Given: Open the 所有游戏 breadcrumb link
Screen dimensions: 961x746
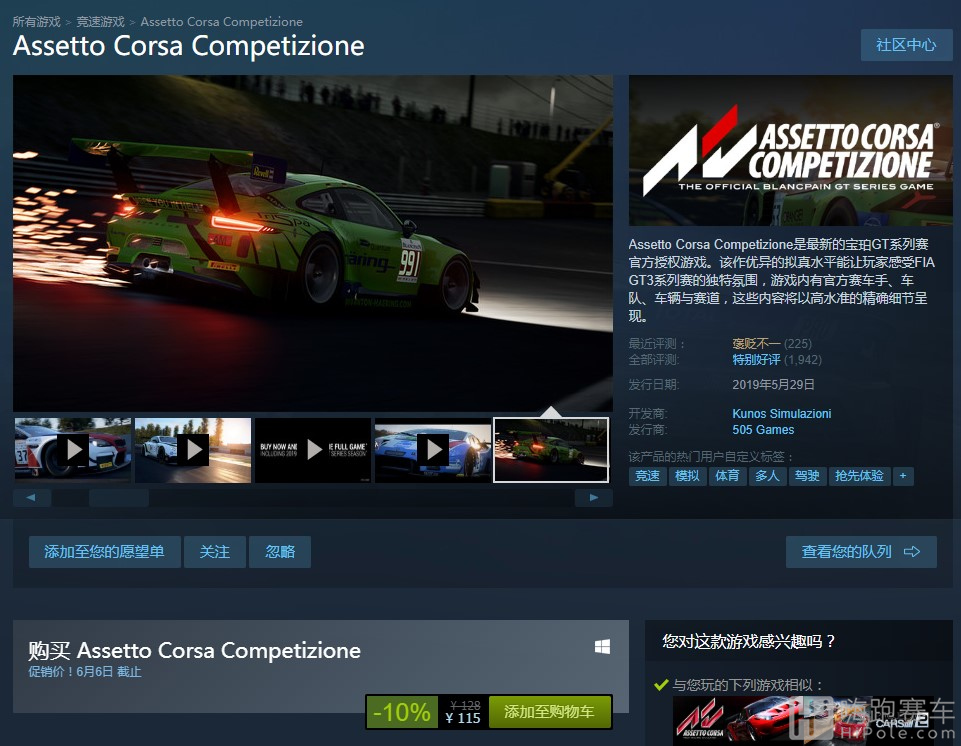Looking at the screenshot, I should pos(36,21).
